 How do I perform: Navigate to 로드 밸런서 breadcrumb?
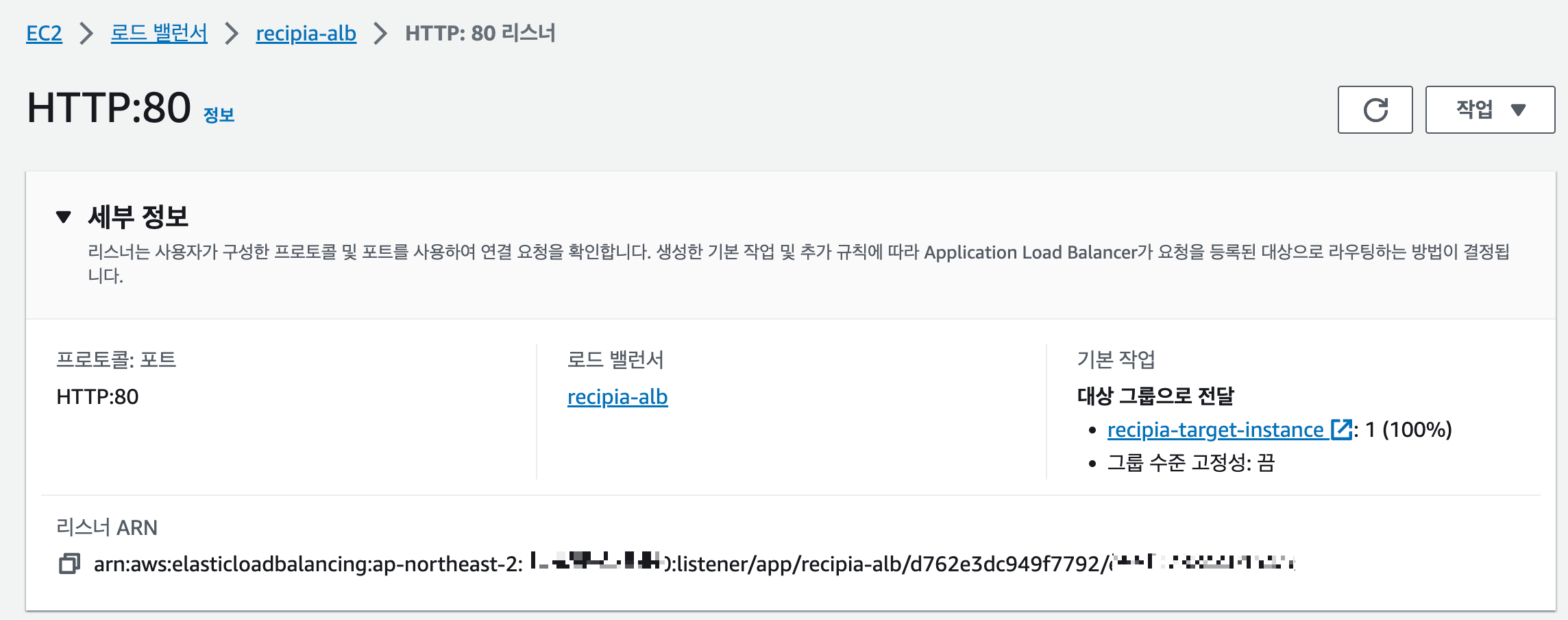point(160,32)
